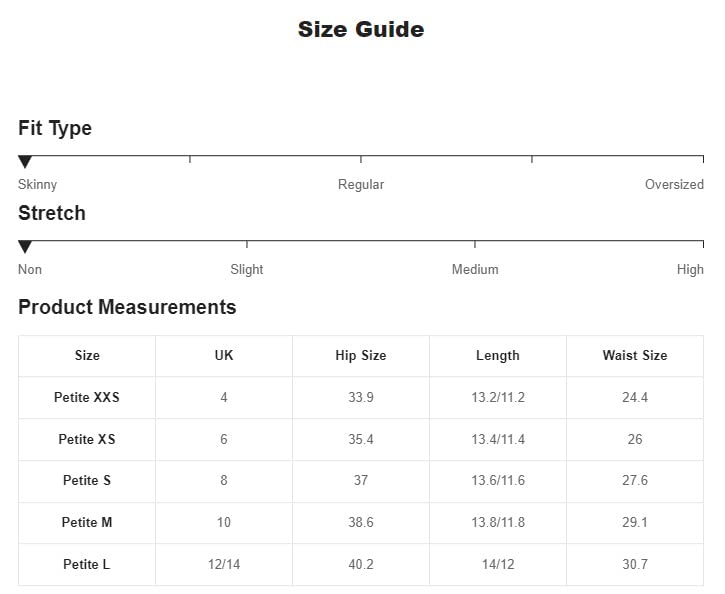Viewport: 725px width, 594px height.
Task: Click the Skinny fit label
Action: [38, 185]
